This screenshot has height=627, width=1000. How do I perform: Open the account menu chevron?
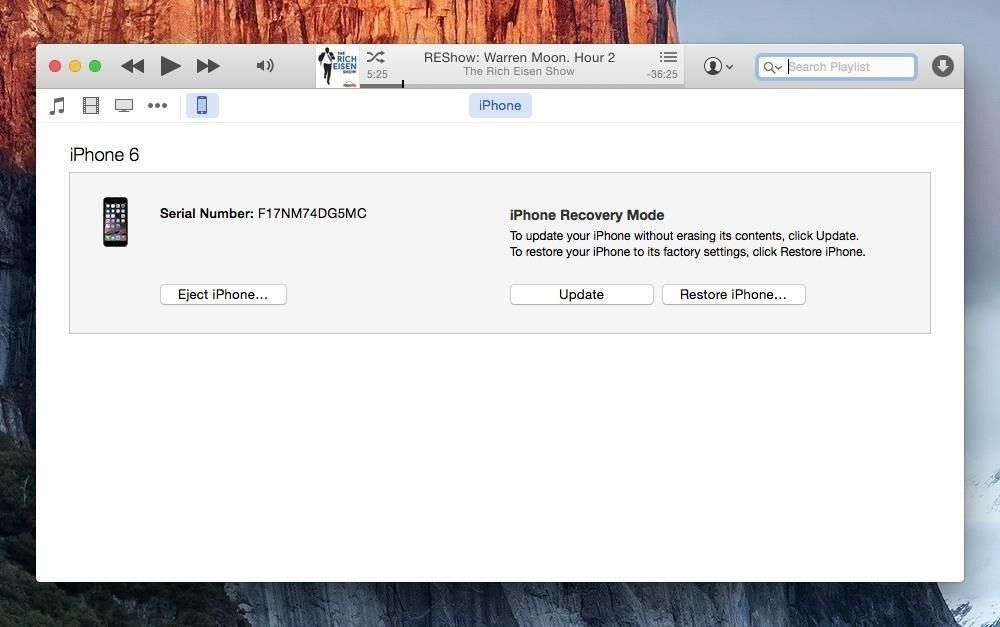tap(730, 65)
